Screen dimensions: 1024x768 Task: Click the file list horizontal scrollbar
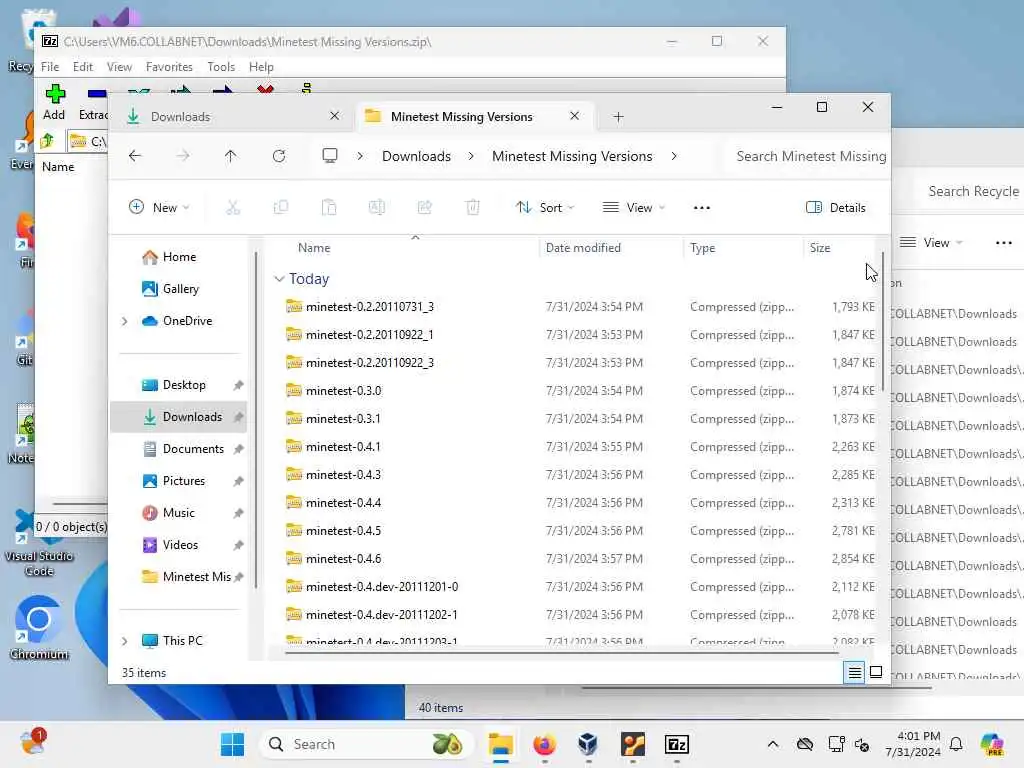[x=562, y=652]
